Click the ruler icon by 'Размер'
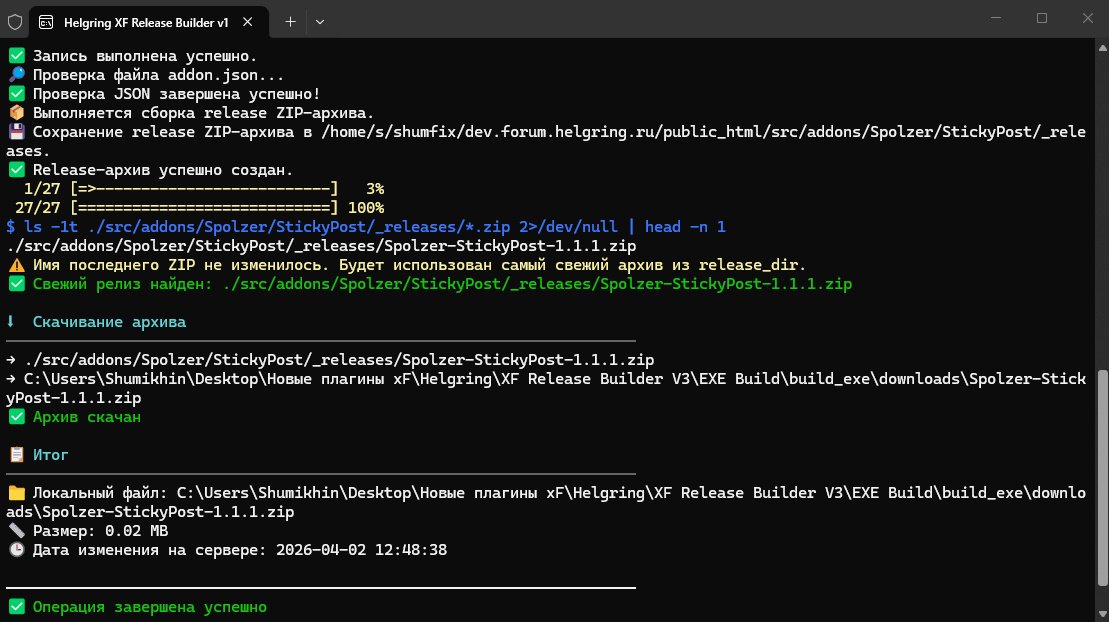 [16, 531]
